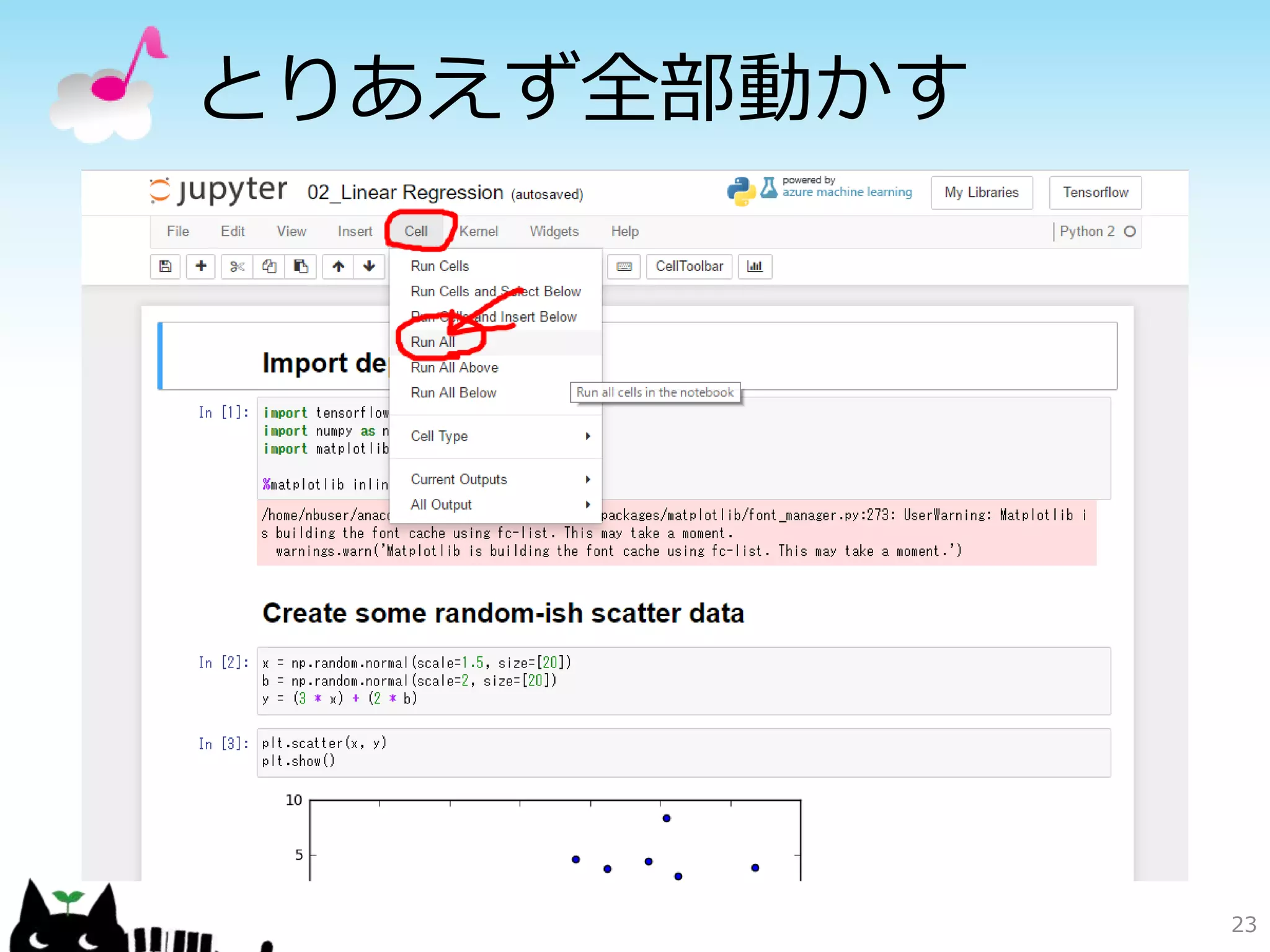Click the Create some random-ish scatter data heading

coord(503,613)
